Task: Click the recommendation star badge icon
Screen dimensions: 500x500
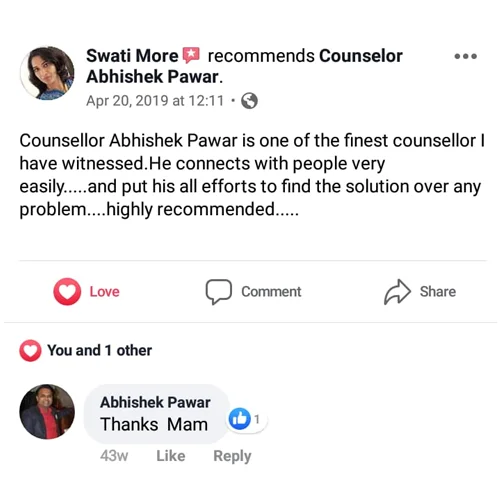Action: [x=191, y=55]
